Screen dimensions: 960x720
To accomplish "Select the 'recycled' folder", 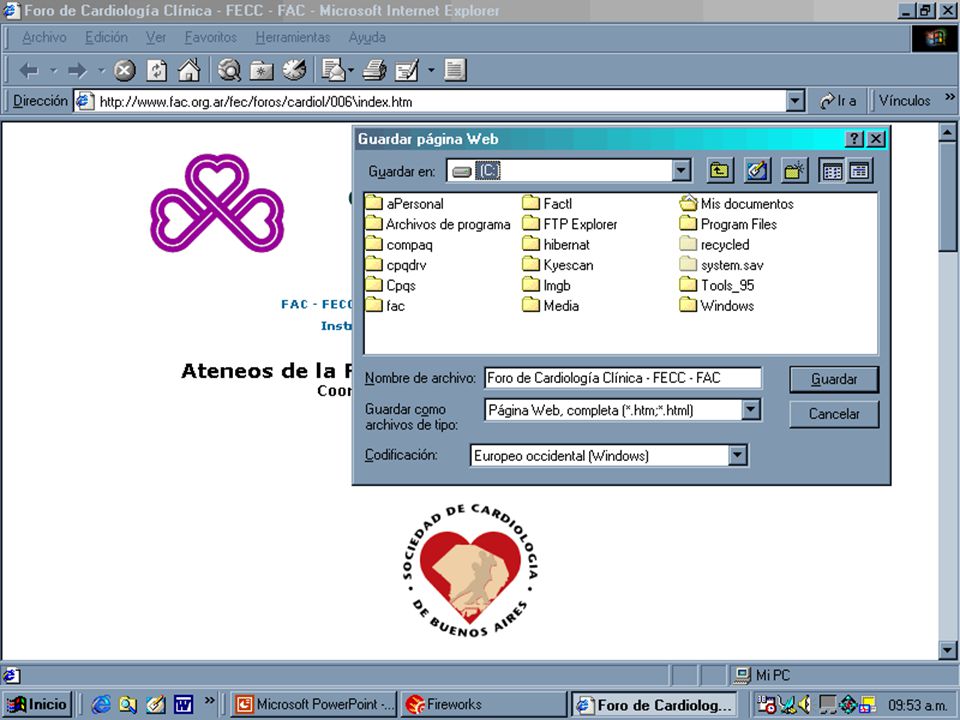I will [x=714, y=244].
